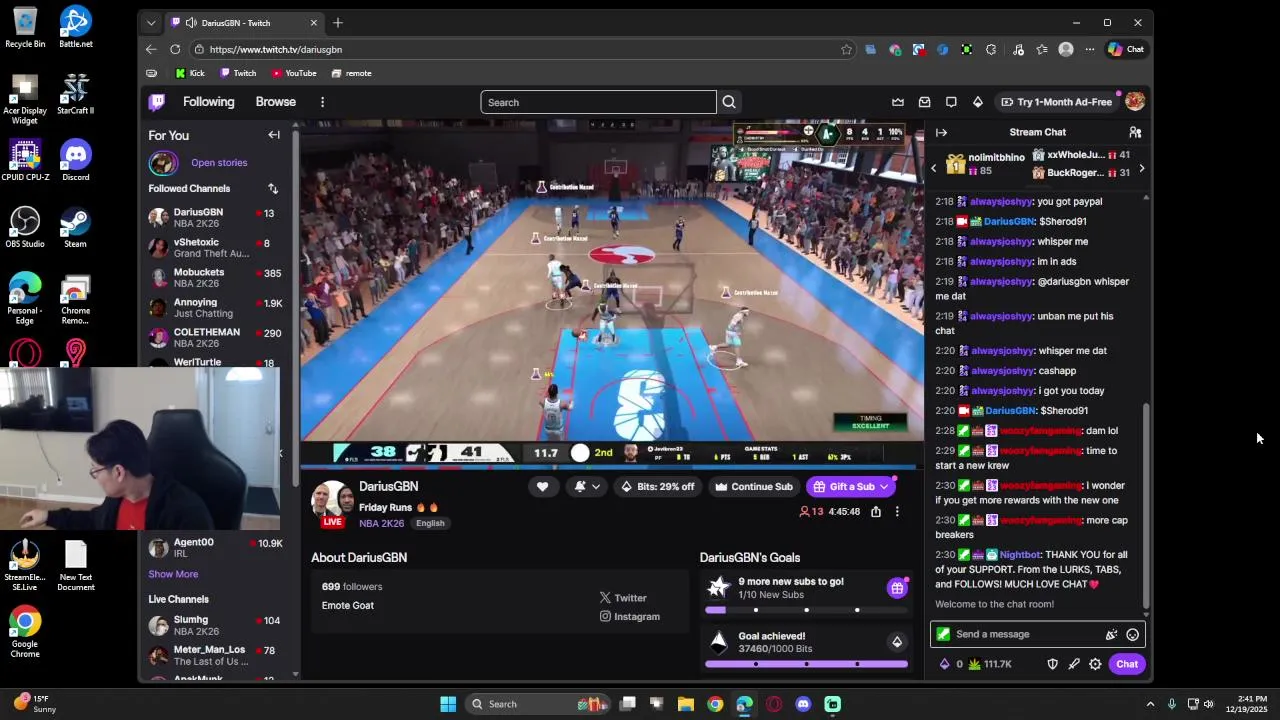Open the Twitch user avatar menu
Image resolution: width=1280 pixels, height=720 pixels.
click(x=1134, y=102)
